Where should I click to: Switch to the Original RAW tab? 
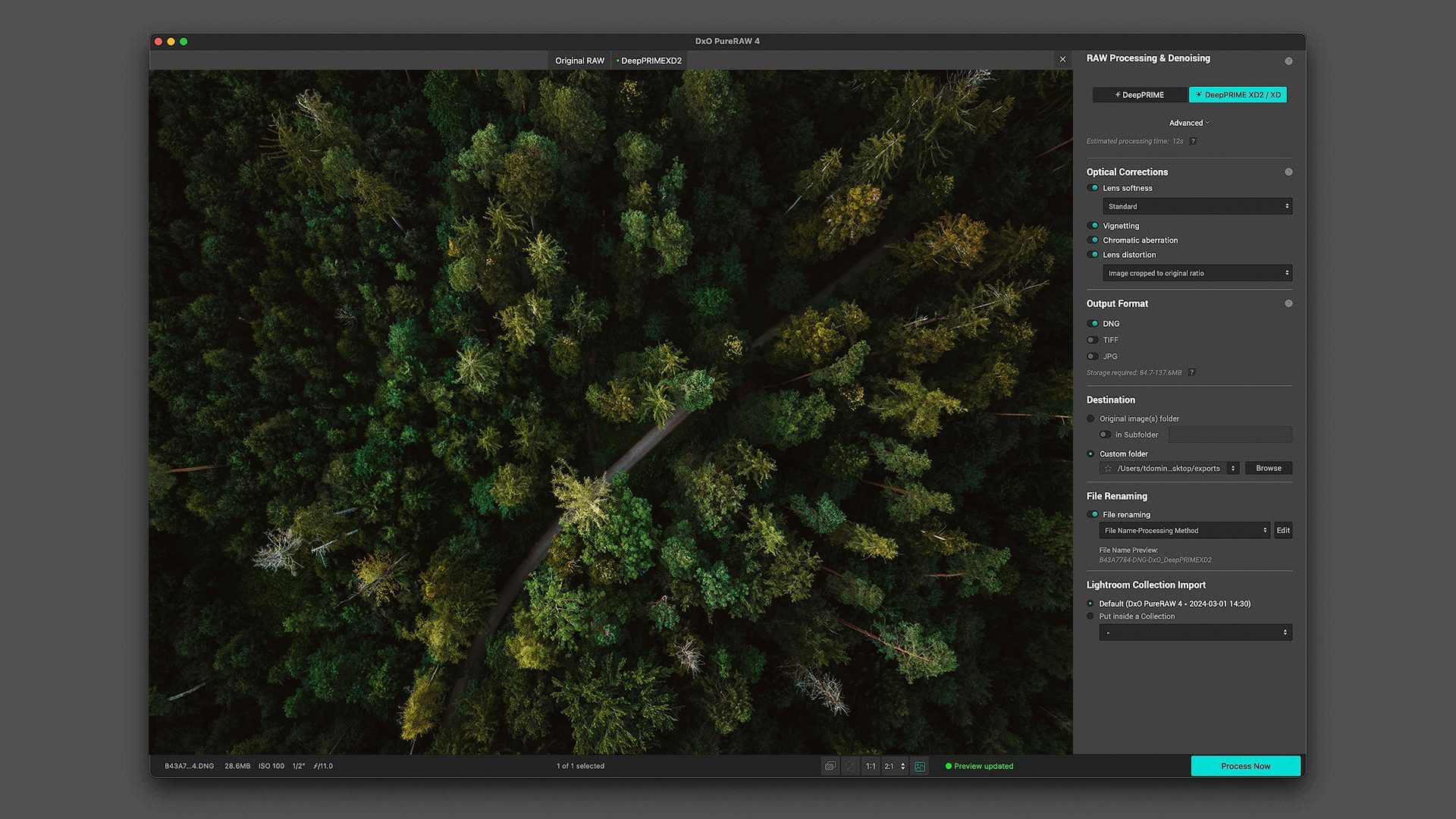point(579,60)
